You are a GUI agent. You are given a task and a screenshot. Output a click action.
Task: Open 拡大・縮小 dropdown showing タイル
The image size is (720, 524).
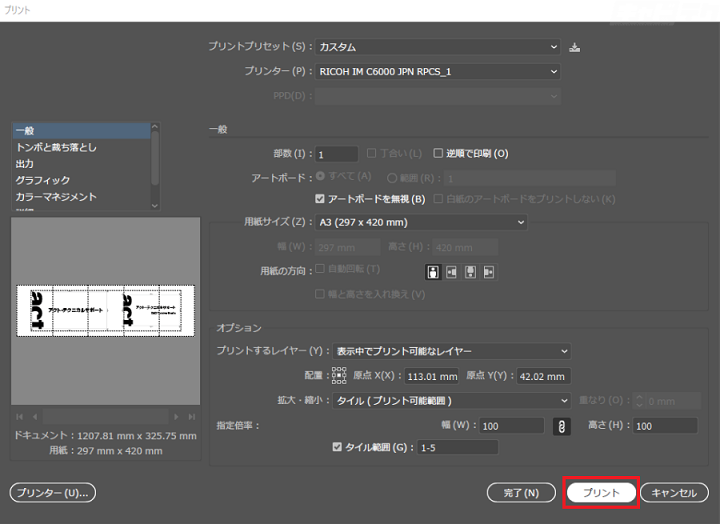[x=451, y=401]
